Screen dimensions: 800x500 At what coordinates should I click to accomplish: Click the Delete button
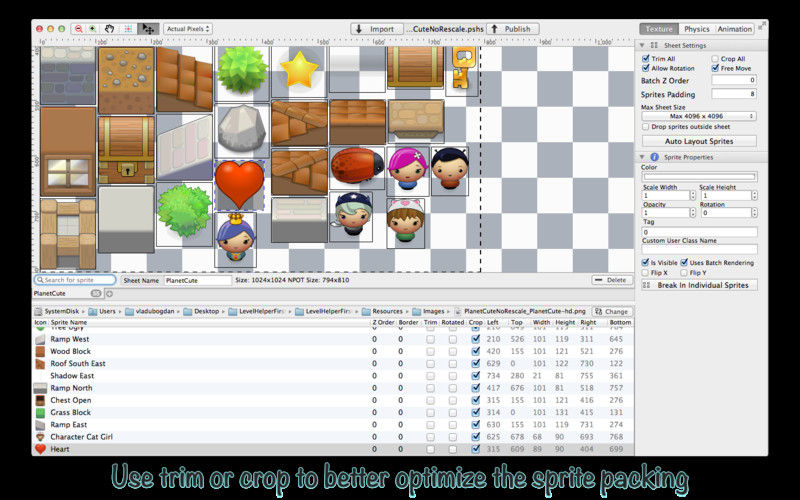612,280
